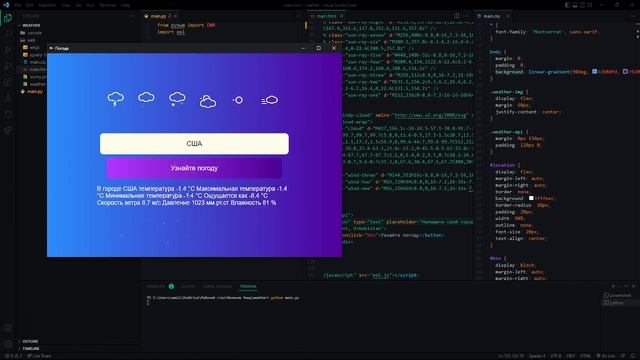Viewport: 640px width, 360px height.
Task: Click the weather result text paragraph
Action: (x=192, y=196)
